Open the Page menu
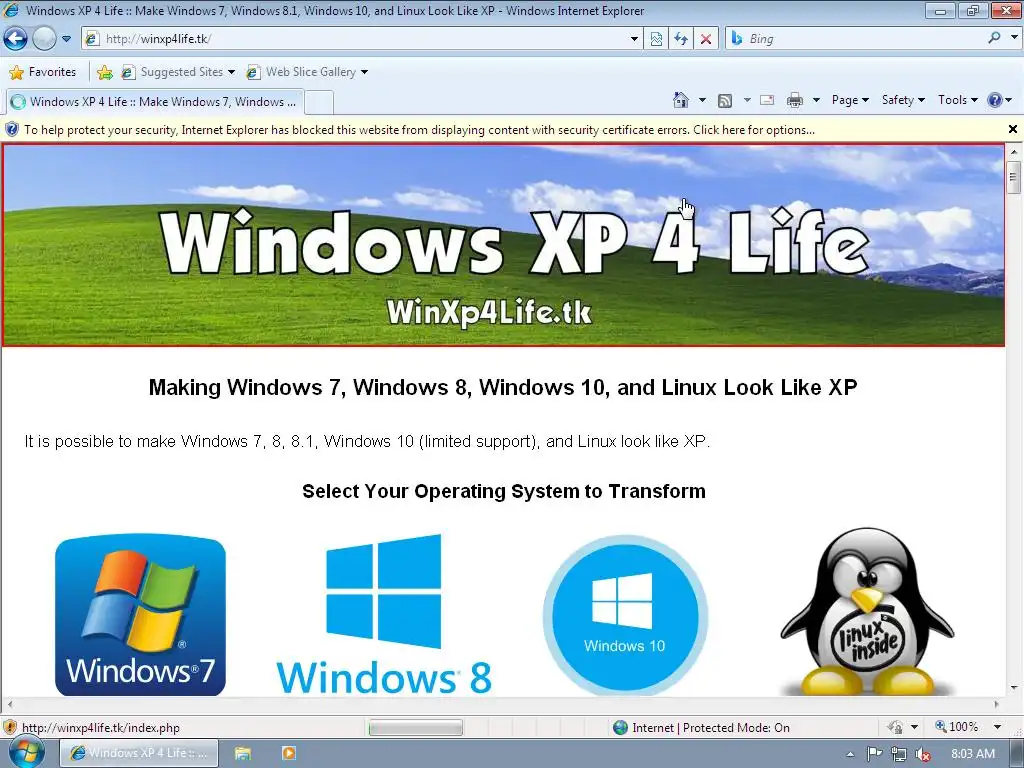 pos(850,100)
